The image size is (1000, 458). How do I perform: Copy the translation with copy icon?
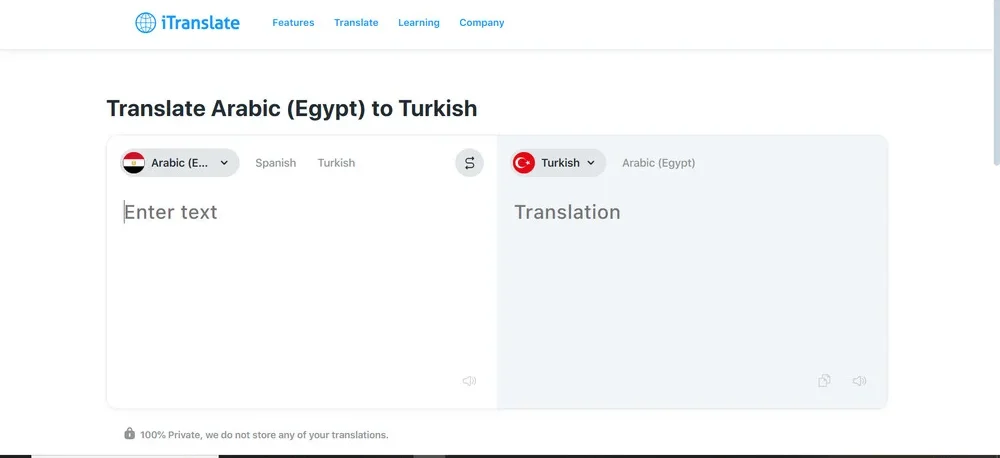pyautogui.click(x=824, y=381)
